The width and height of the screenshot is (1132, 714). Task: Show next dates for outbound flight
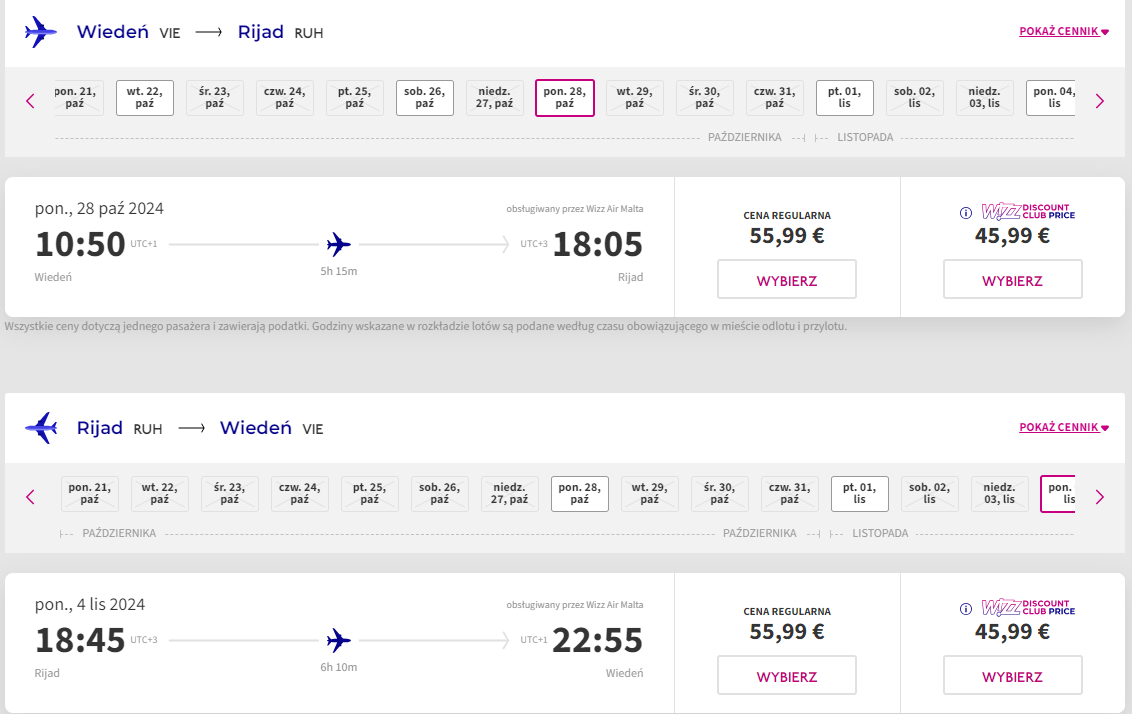pos(1100,101)
